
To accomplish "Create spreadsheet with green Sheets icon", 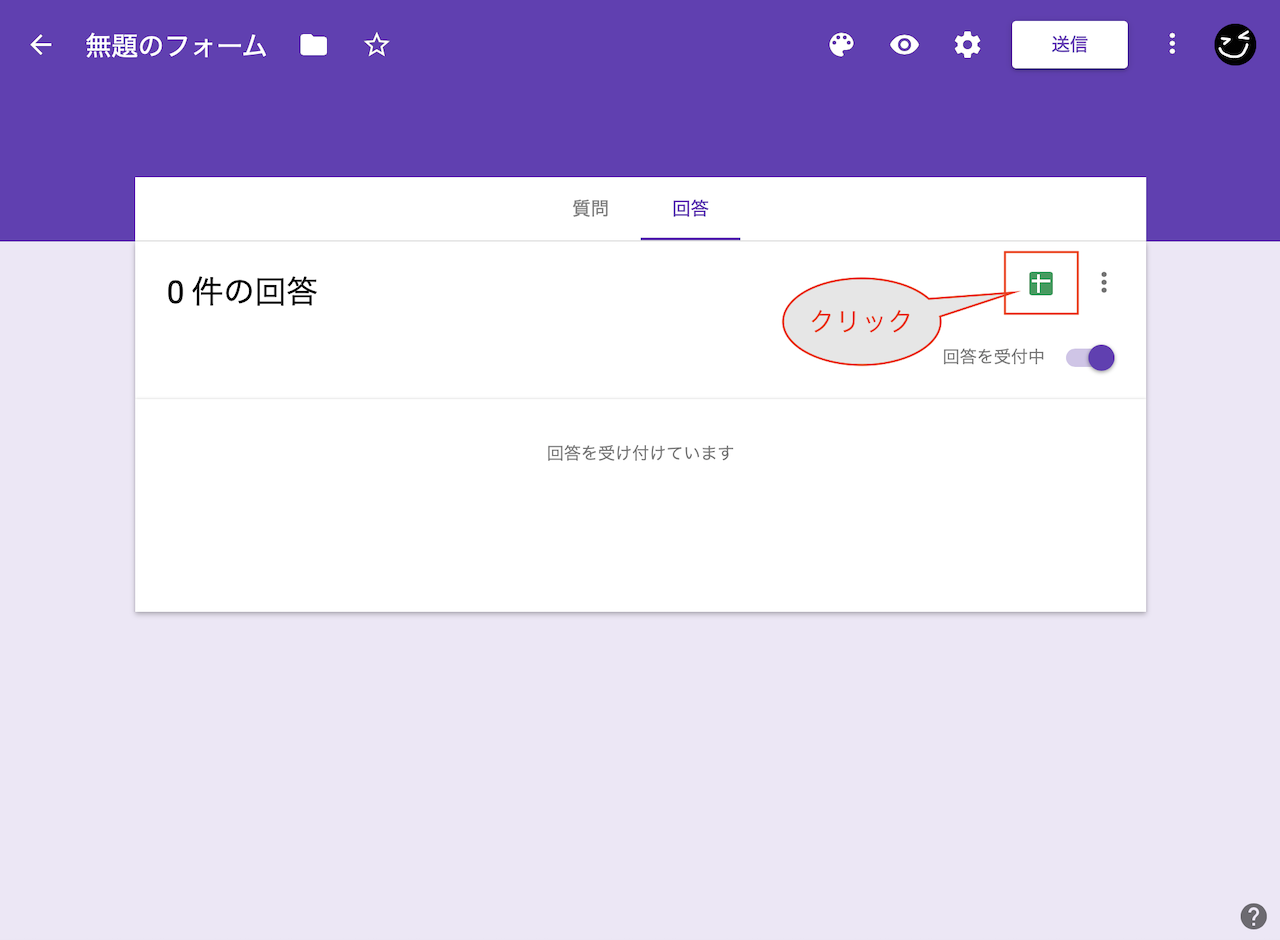I will (x=1041, y=283).
